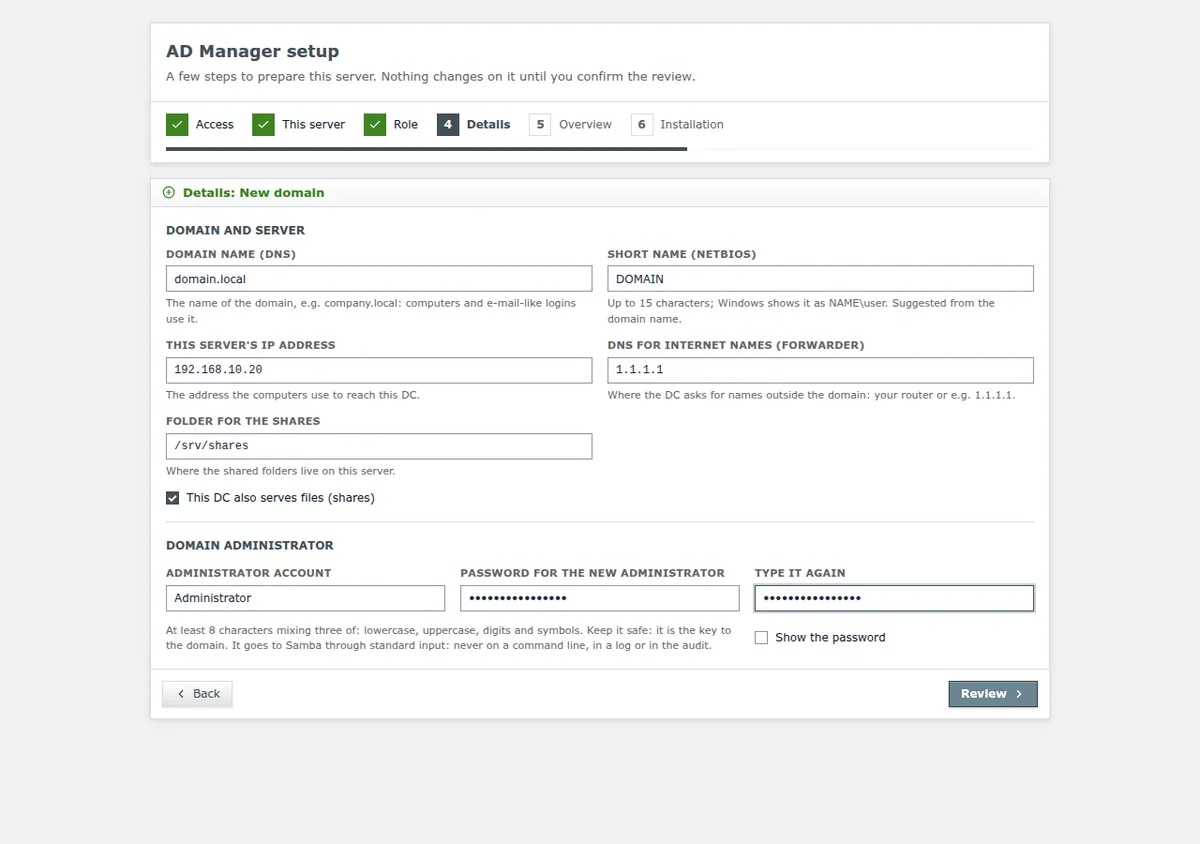Viewport: 1200px width, 844px height.
Task: Click the DOMAIN AND SERVER section heading
Action: [x=236, y=230]
